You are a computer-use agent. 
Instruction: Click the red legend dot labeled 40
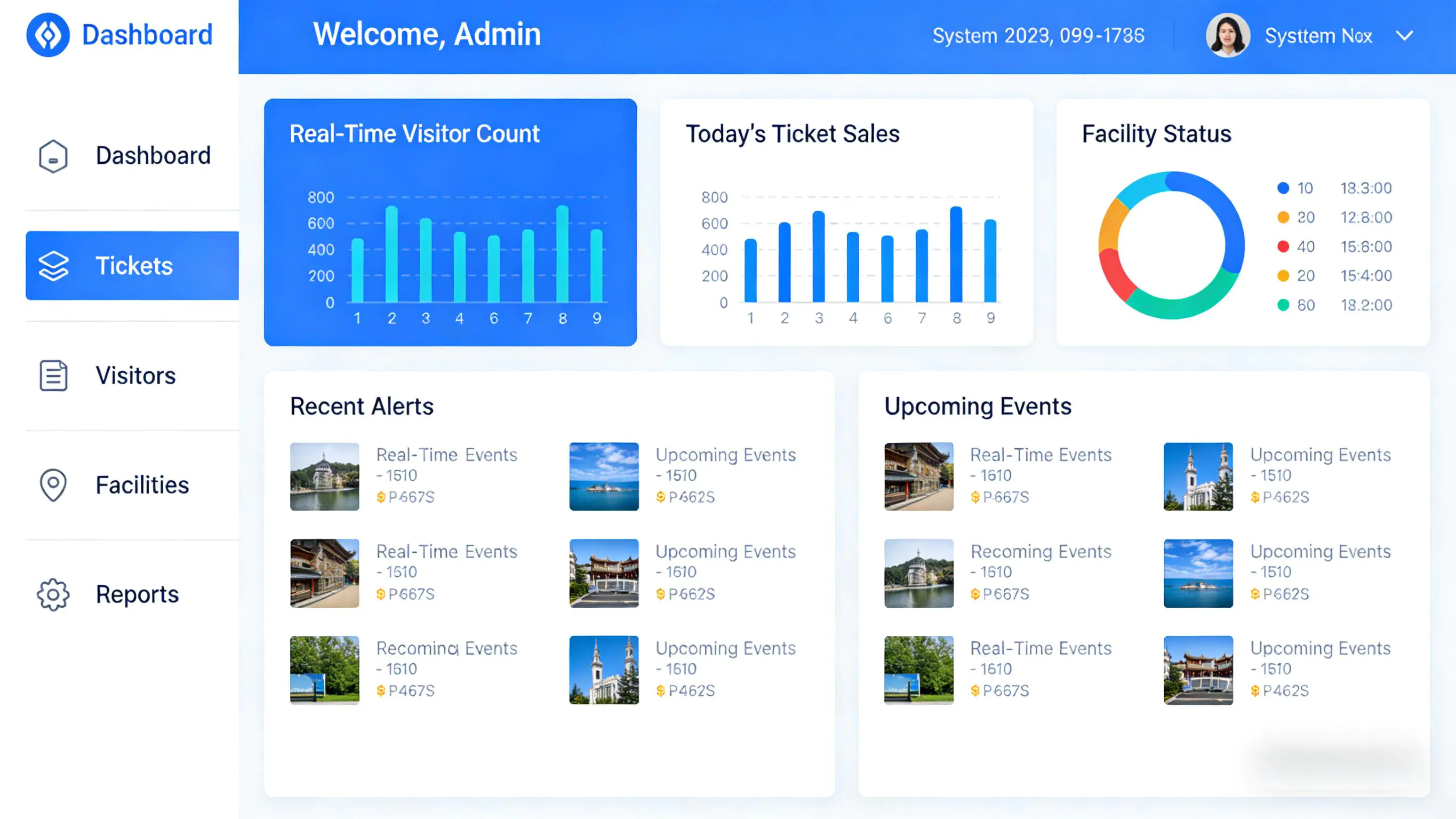click(1283, 247)
